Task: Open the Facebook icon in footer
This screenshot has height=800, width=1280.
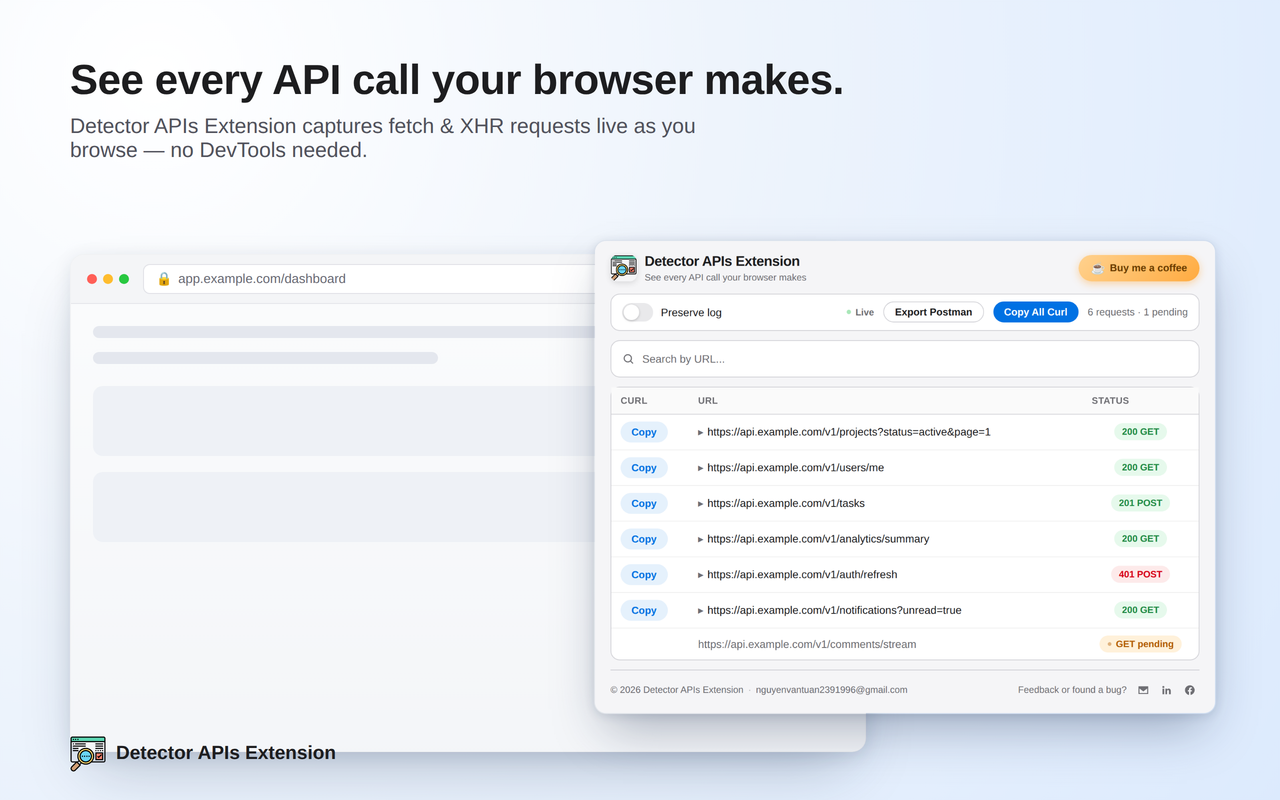Action: point(1190,690)
